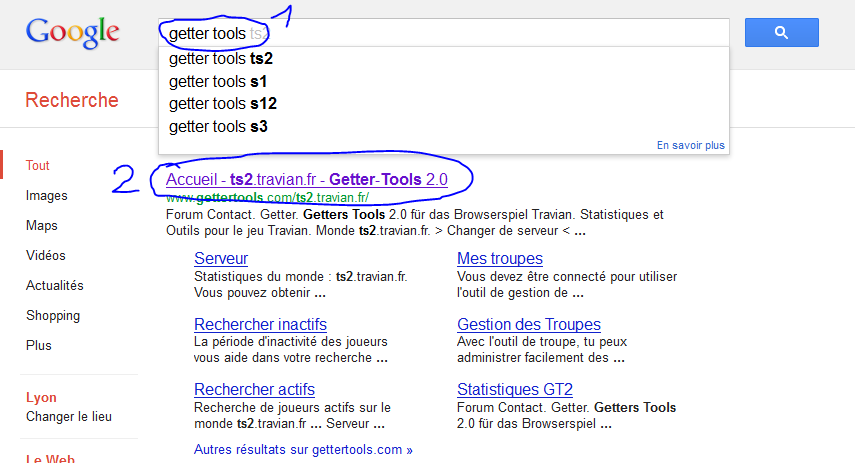Click snippet text 'Forum Contact. Getter.'
The image size is (855, 463).
pyautogui.click(x=232, y=214)
